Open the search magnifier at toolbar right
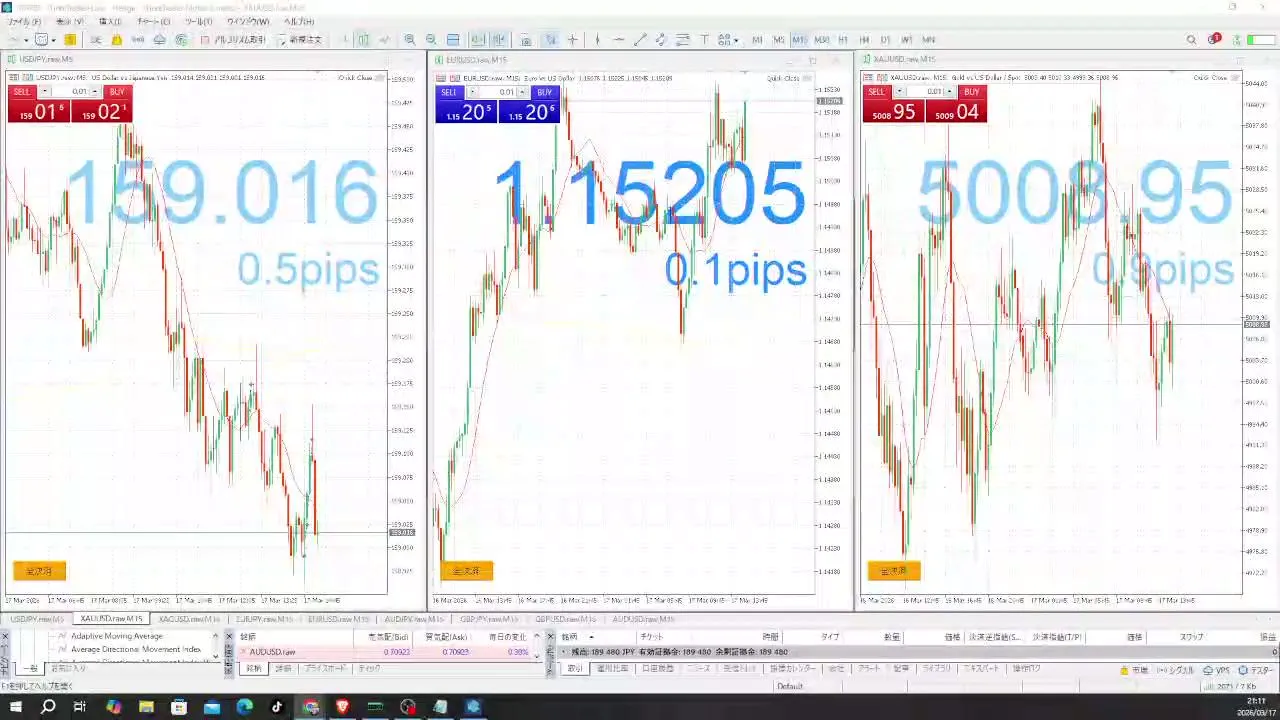Viewport: 1280px width, 720px height. (1191, 40)
